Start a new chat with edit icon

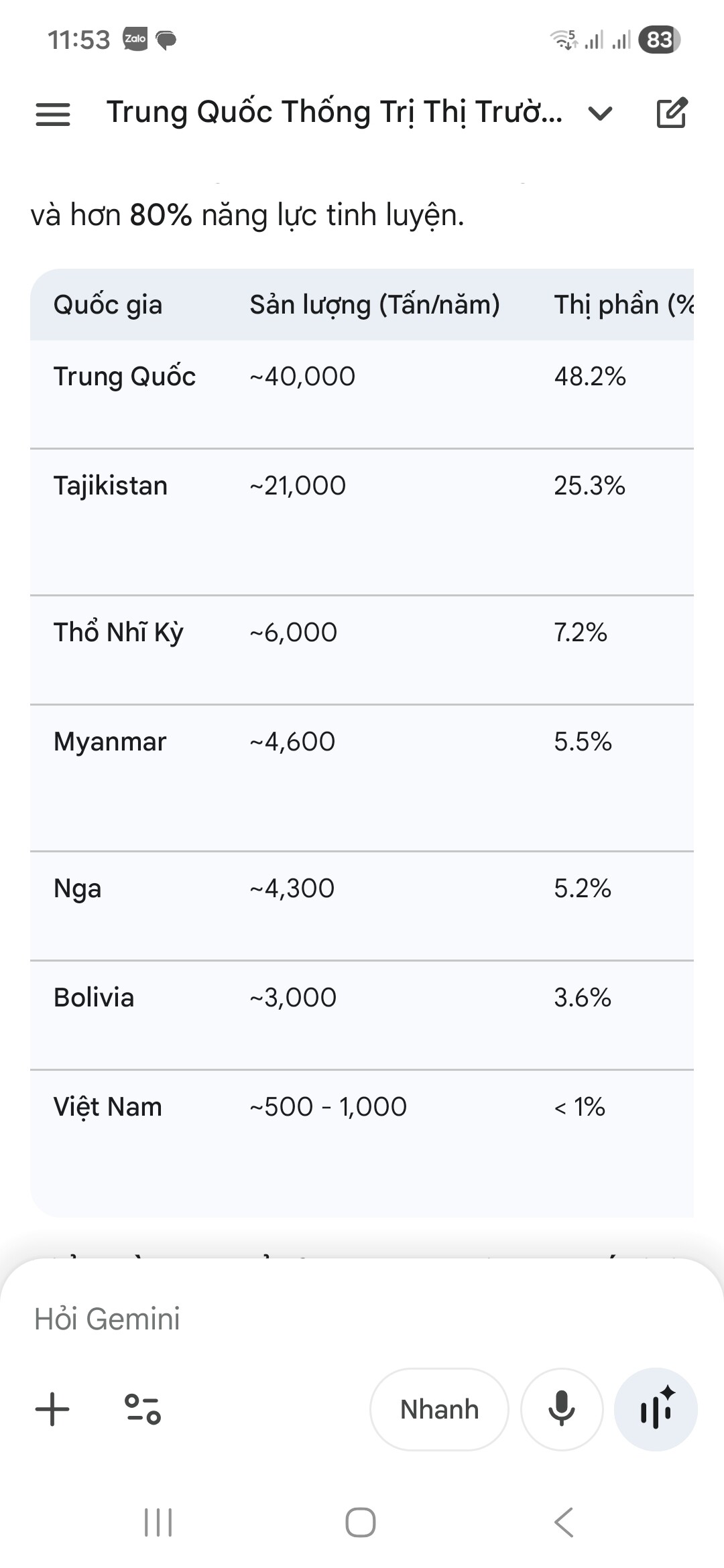671,113
